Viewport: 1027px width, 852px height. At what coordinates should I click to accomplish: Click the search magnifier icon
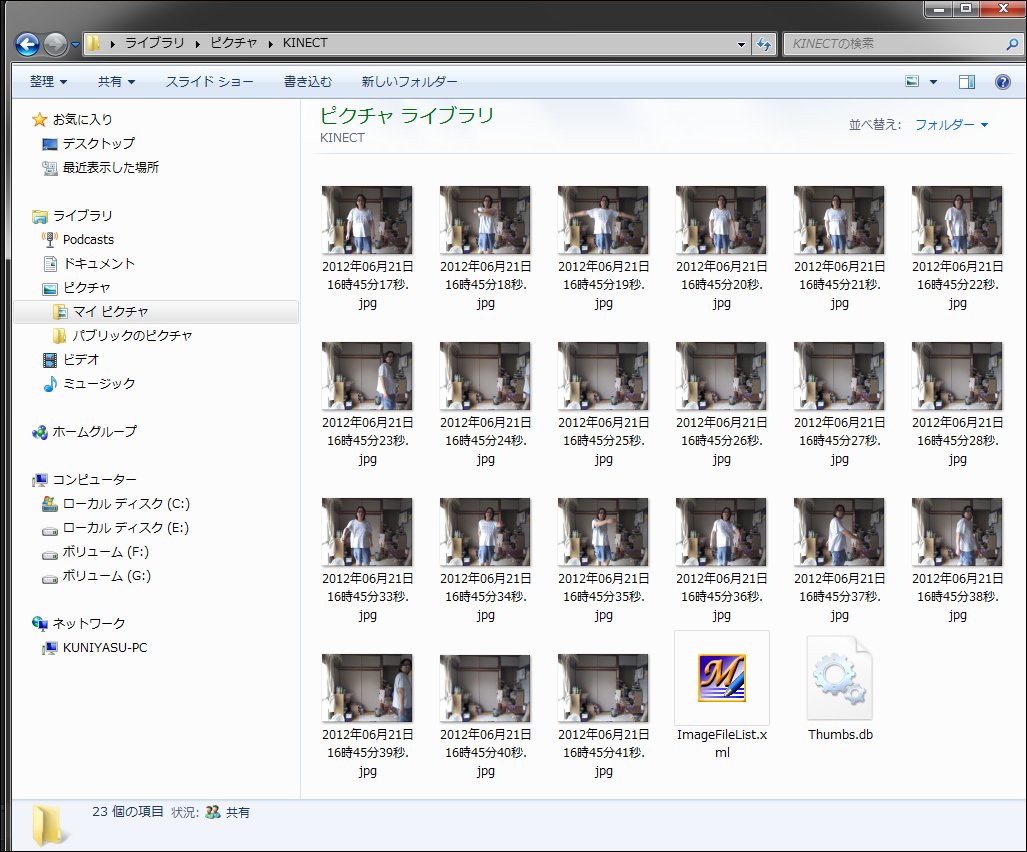(x=1012, y=44)
